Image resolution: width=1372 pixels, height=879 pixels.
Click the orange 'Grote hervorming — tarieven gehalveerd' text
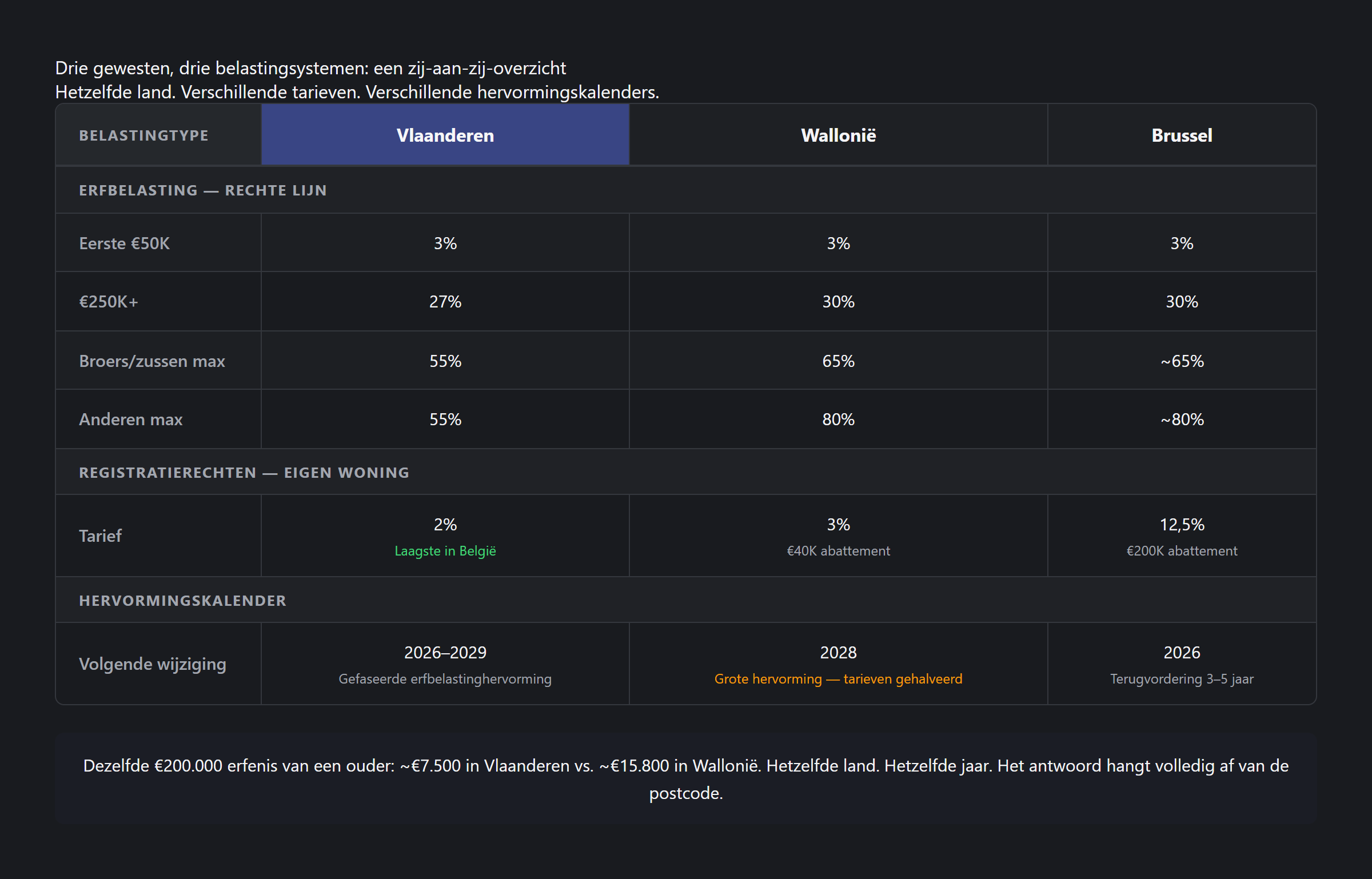838,679
